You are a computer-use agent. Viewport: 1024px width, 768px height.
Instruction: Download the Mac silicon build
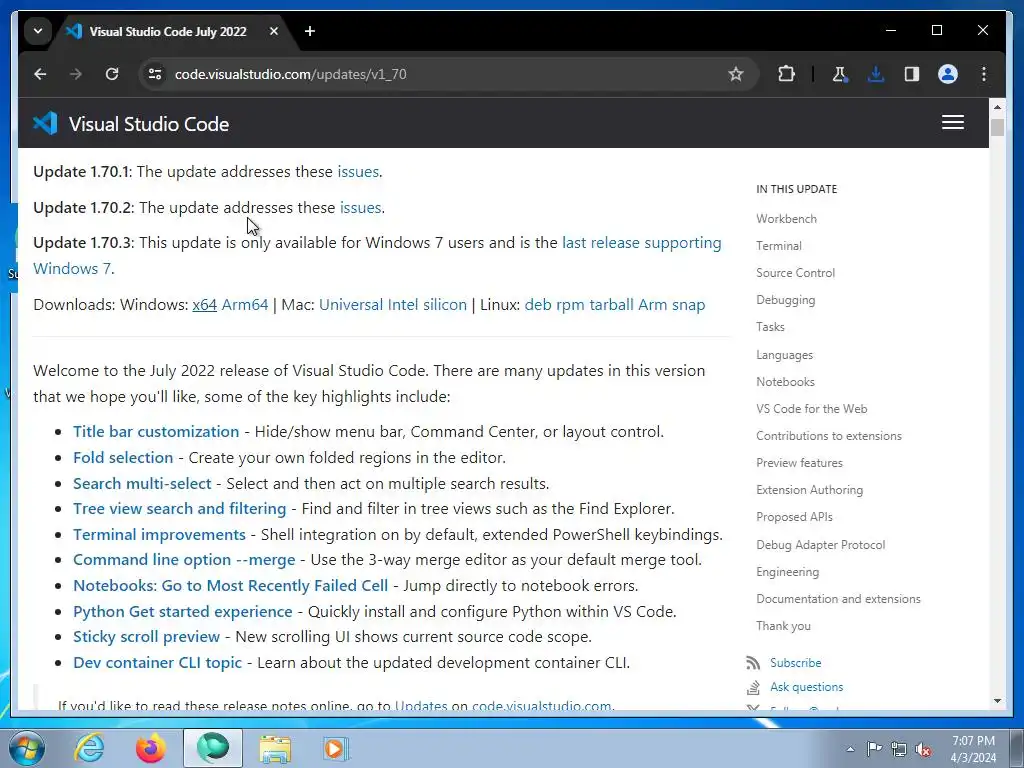tap(445, 305)
